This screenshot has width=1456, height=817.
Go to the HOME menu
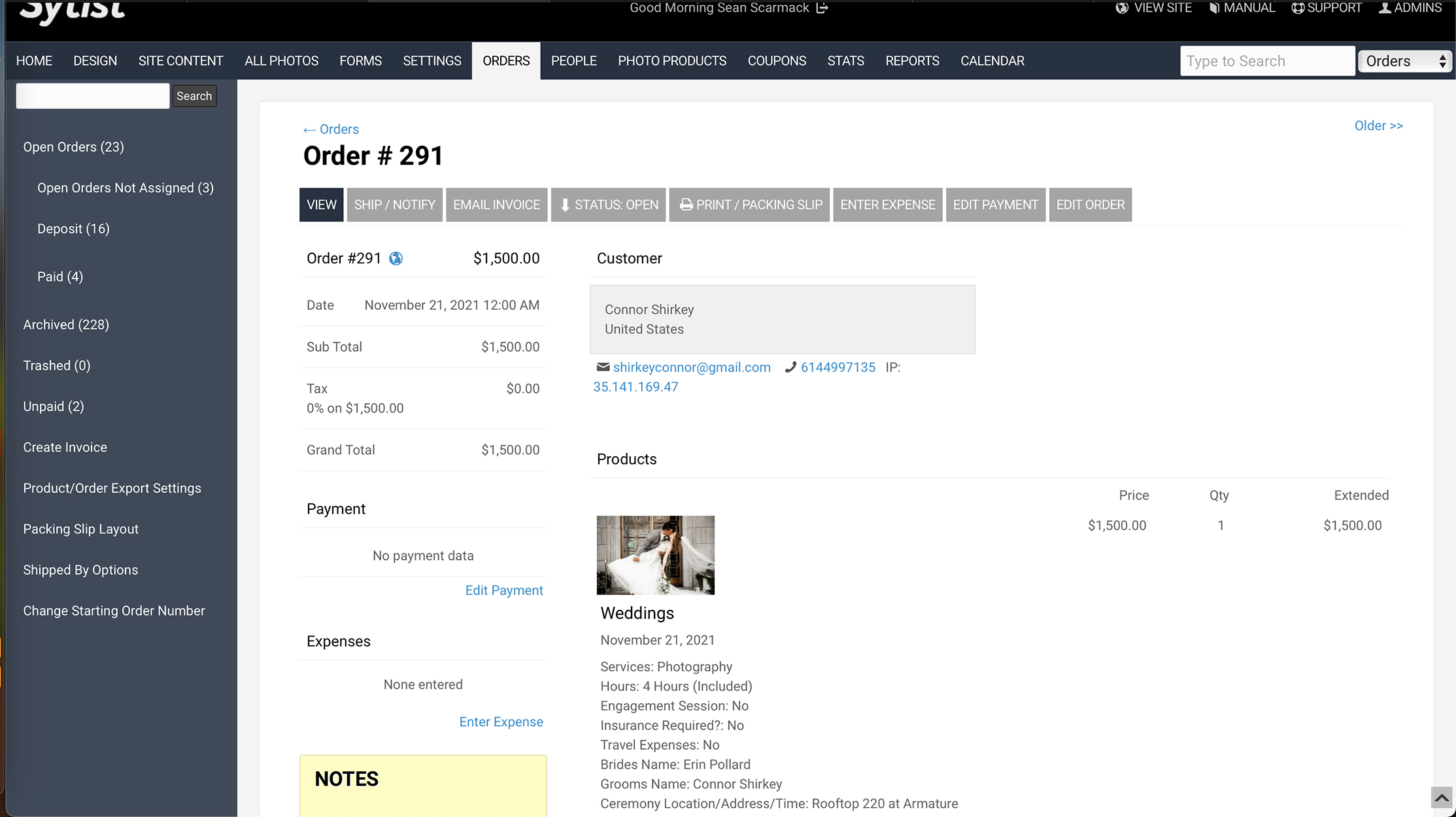click(34, 61)
